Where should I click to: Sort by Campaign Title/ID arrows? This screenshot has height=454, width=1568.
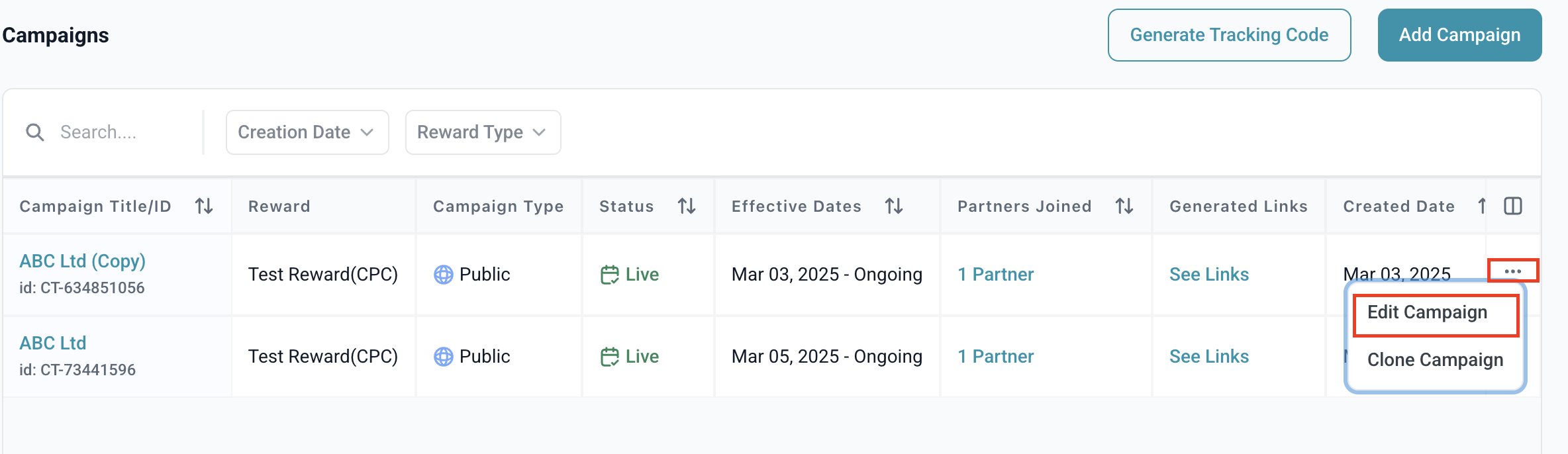click(204, 206)
